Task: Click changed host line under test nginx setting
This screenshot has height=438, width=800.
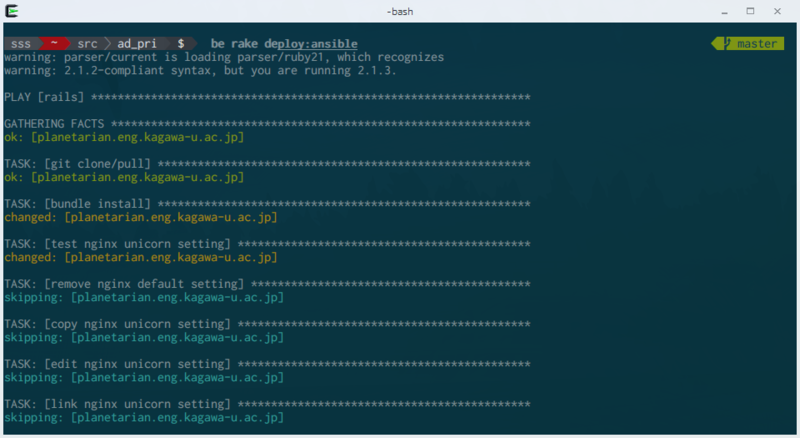Action: coord(141,257)
